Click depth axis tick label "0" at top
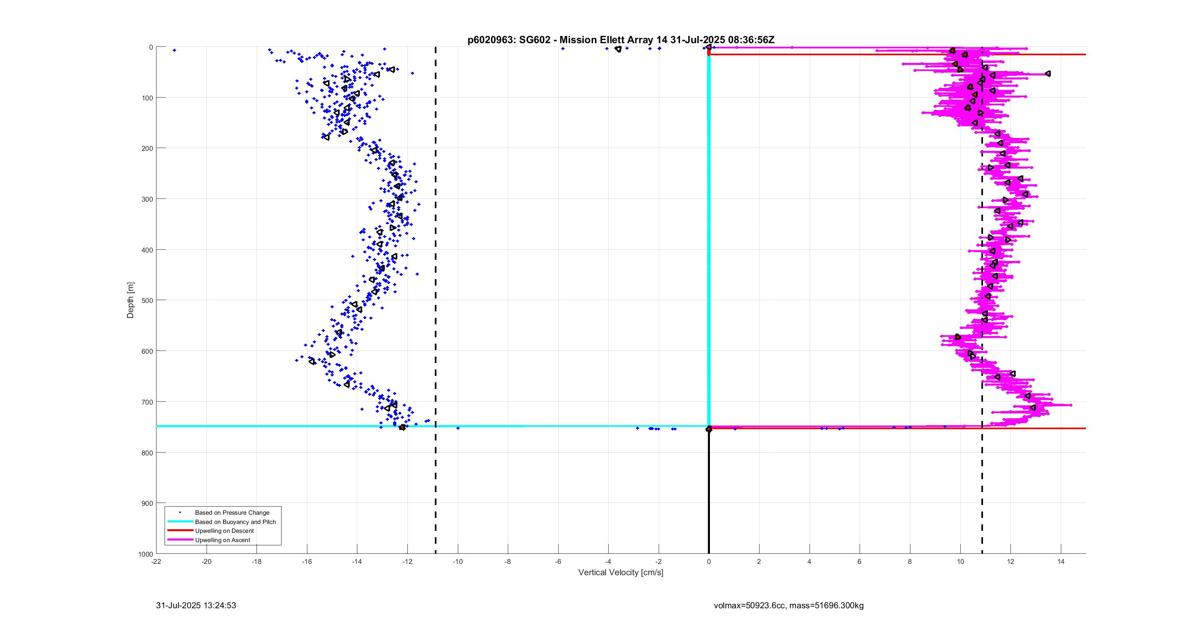 (150, 47)
